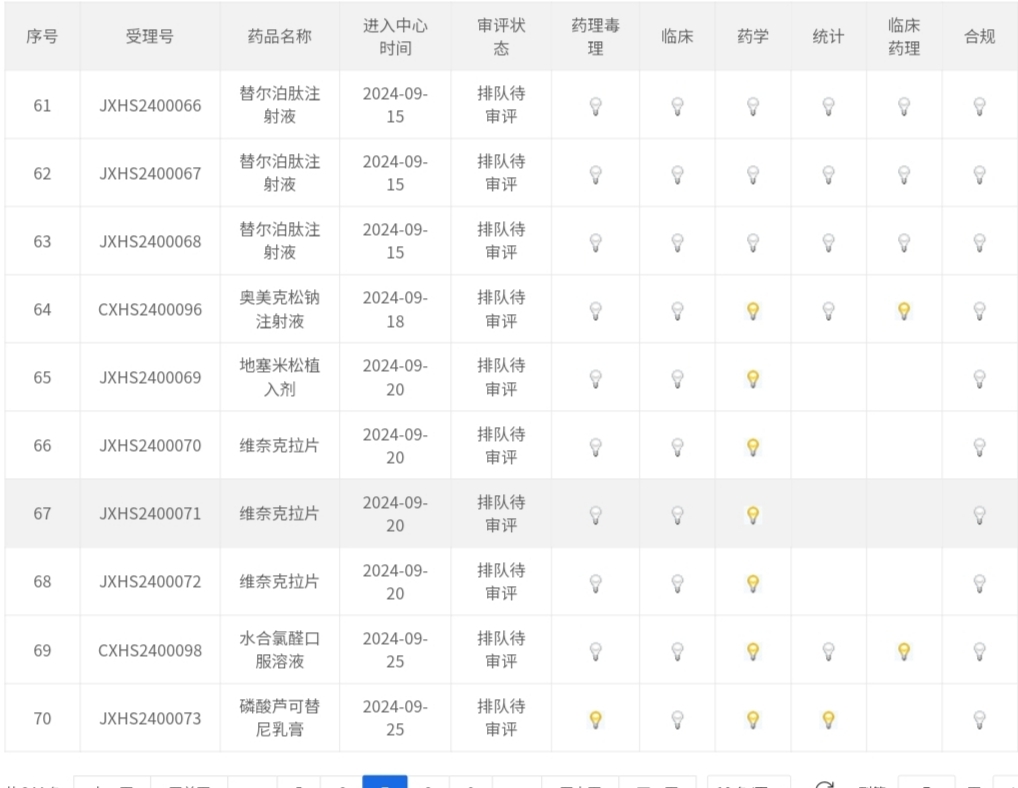Select the 磷酸芦可替尼乳膏 drug name cell

point(280,718)
